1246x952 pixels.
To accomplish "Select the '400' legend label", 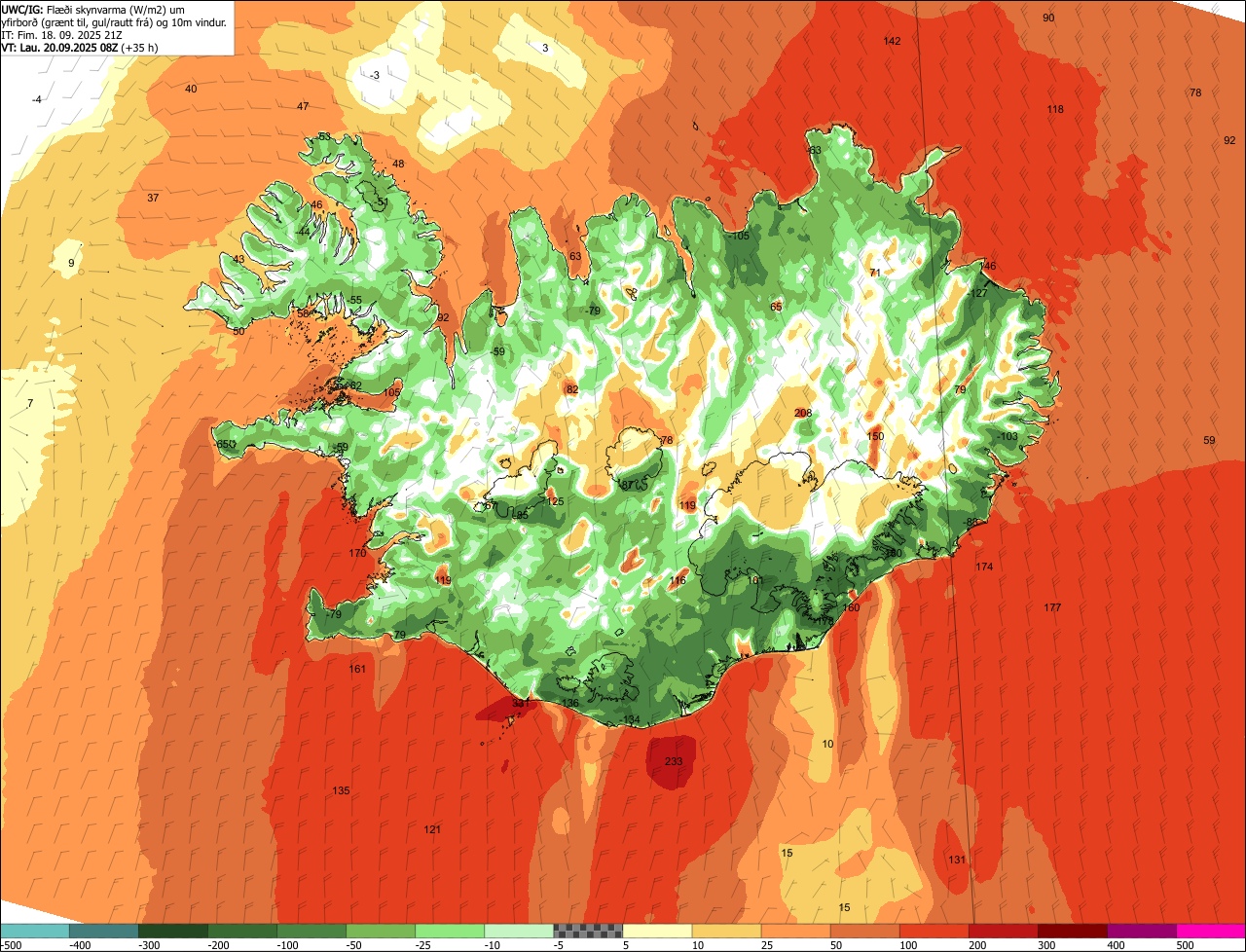I will point(1116,944).
